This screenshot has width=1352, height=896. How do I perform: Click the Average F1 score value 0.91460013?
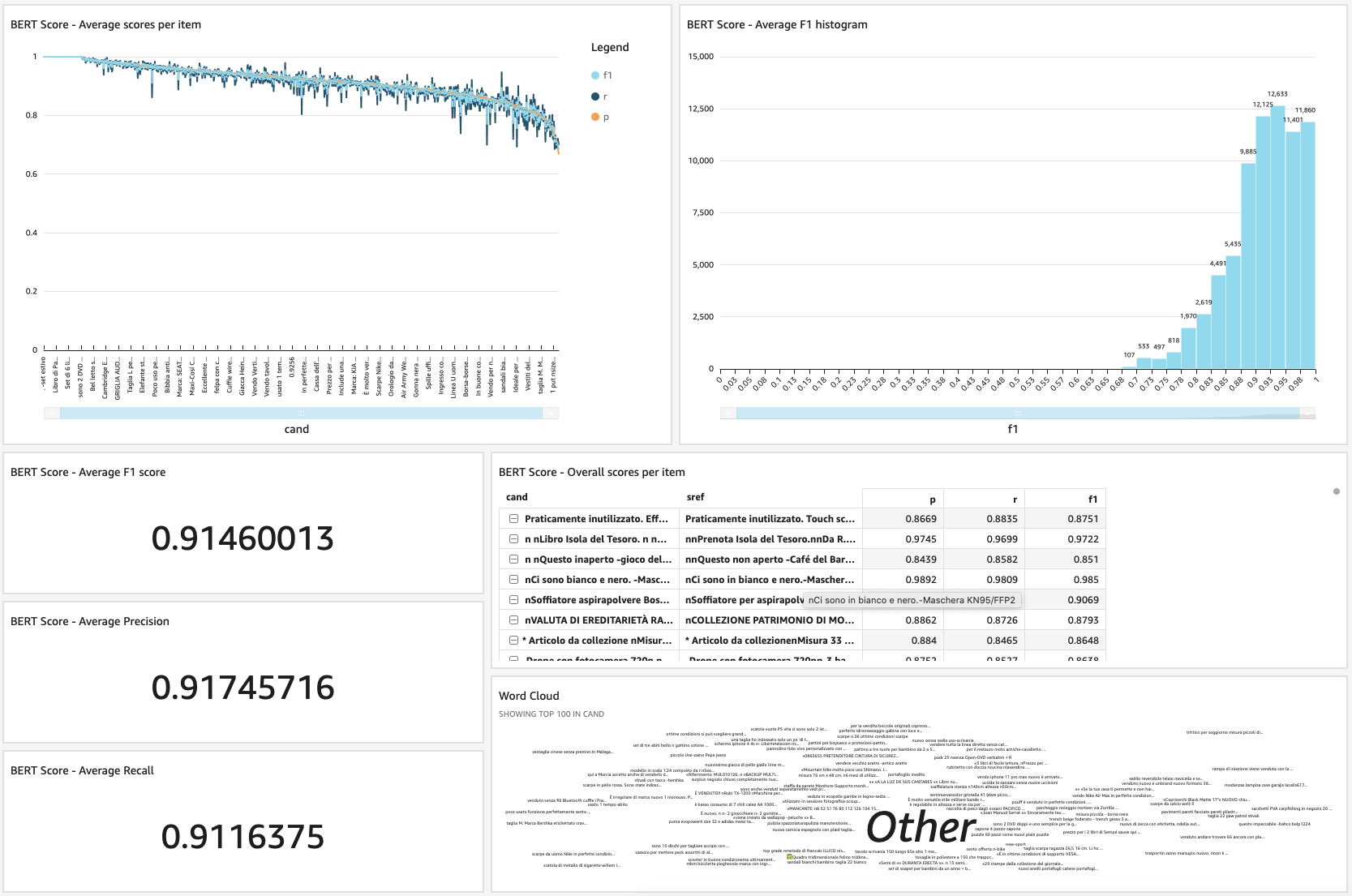coord(243,538)
